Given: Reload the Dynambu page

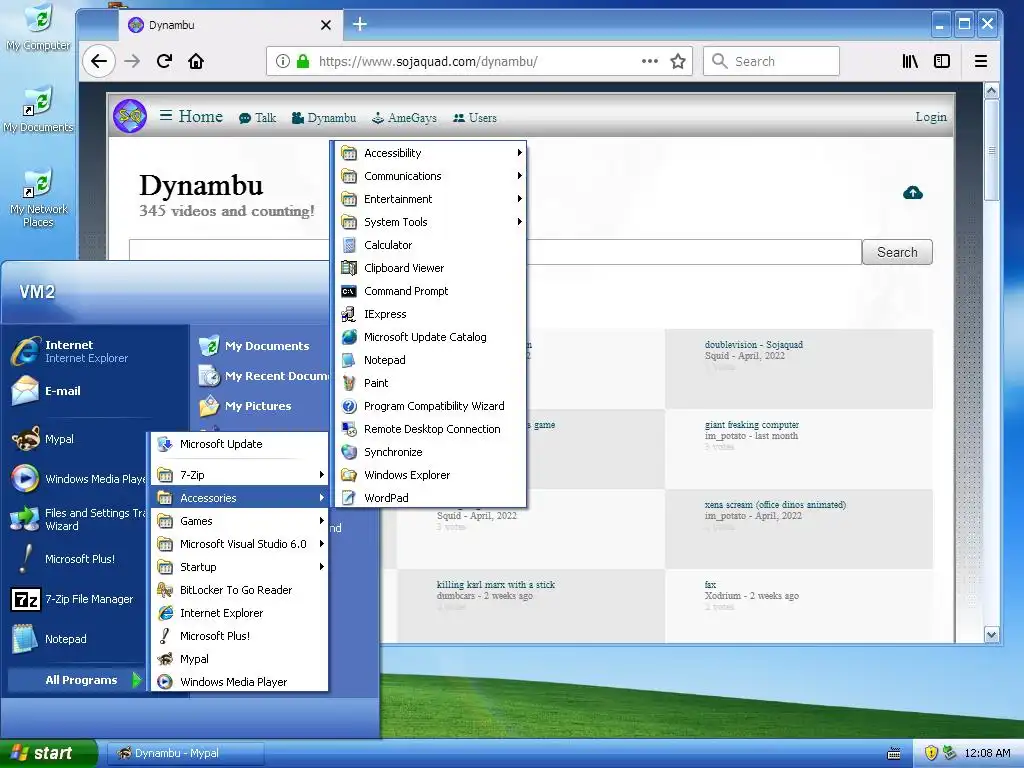Looking at the screenshot, I should click(165, 61).
